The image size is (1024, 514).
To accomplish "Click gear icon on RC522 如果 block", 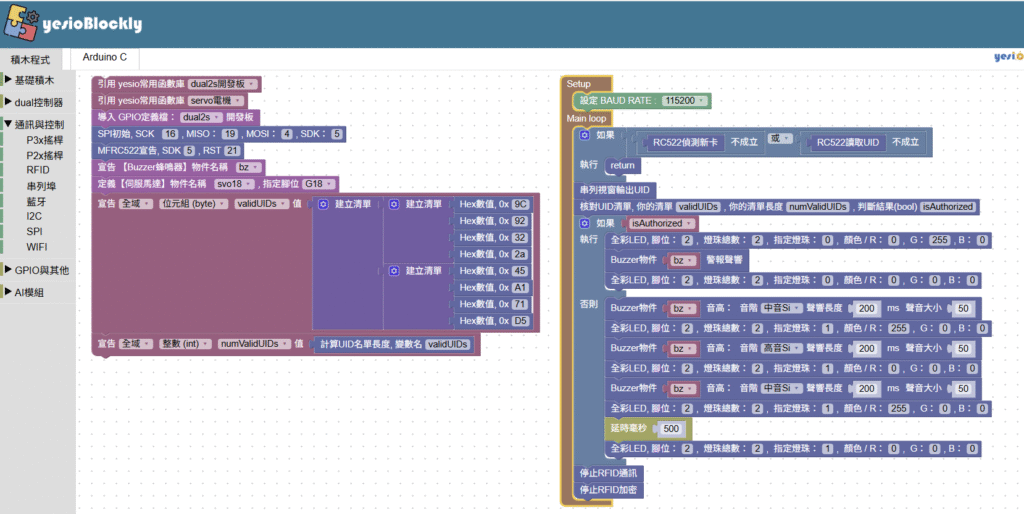I will coord(584,135).
